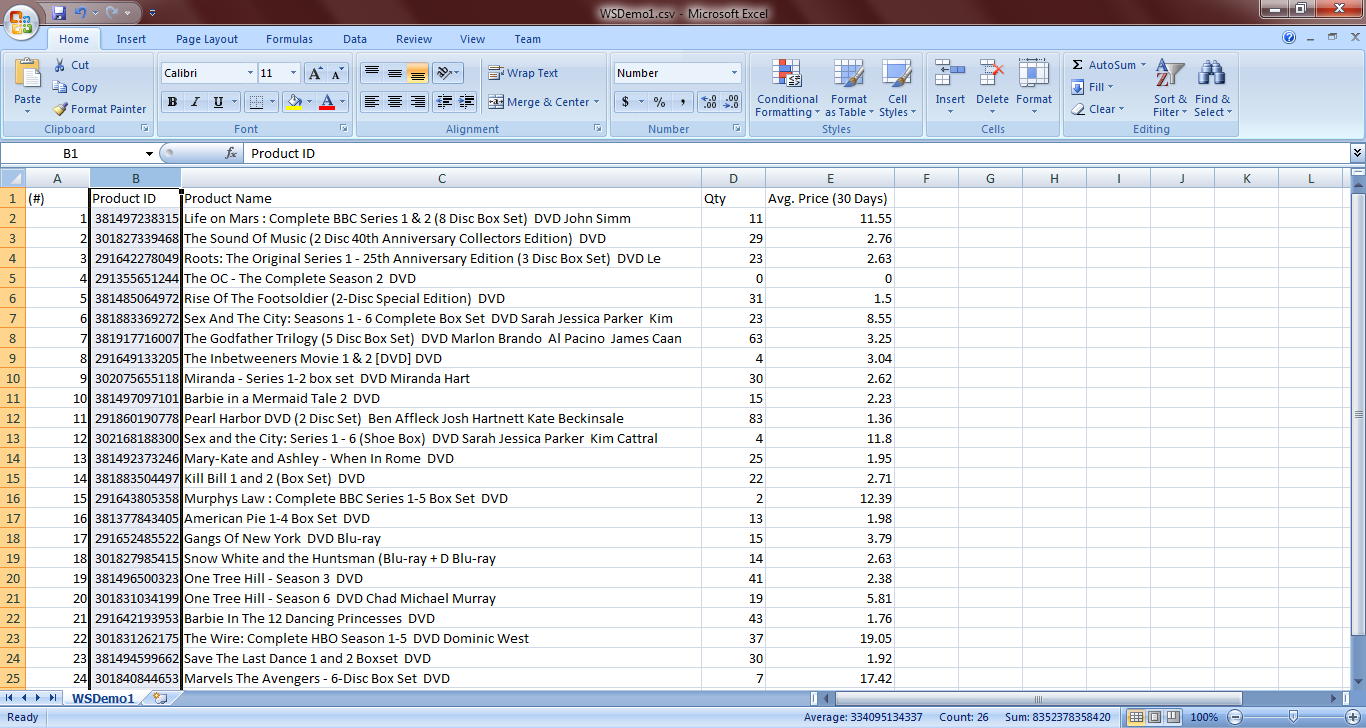Viewport: 1366px width, 728px height.
Task: Toggle bottom vertical alignment
Action: coord(418,73)
